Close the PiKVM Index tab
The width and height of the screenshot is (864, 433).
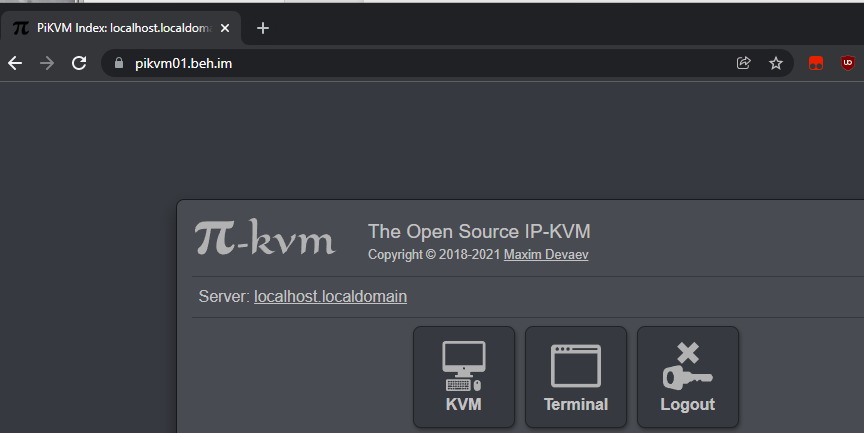point(225,28)
